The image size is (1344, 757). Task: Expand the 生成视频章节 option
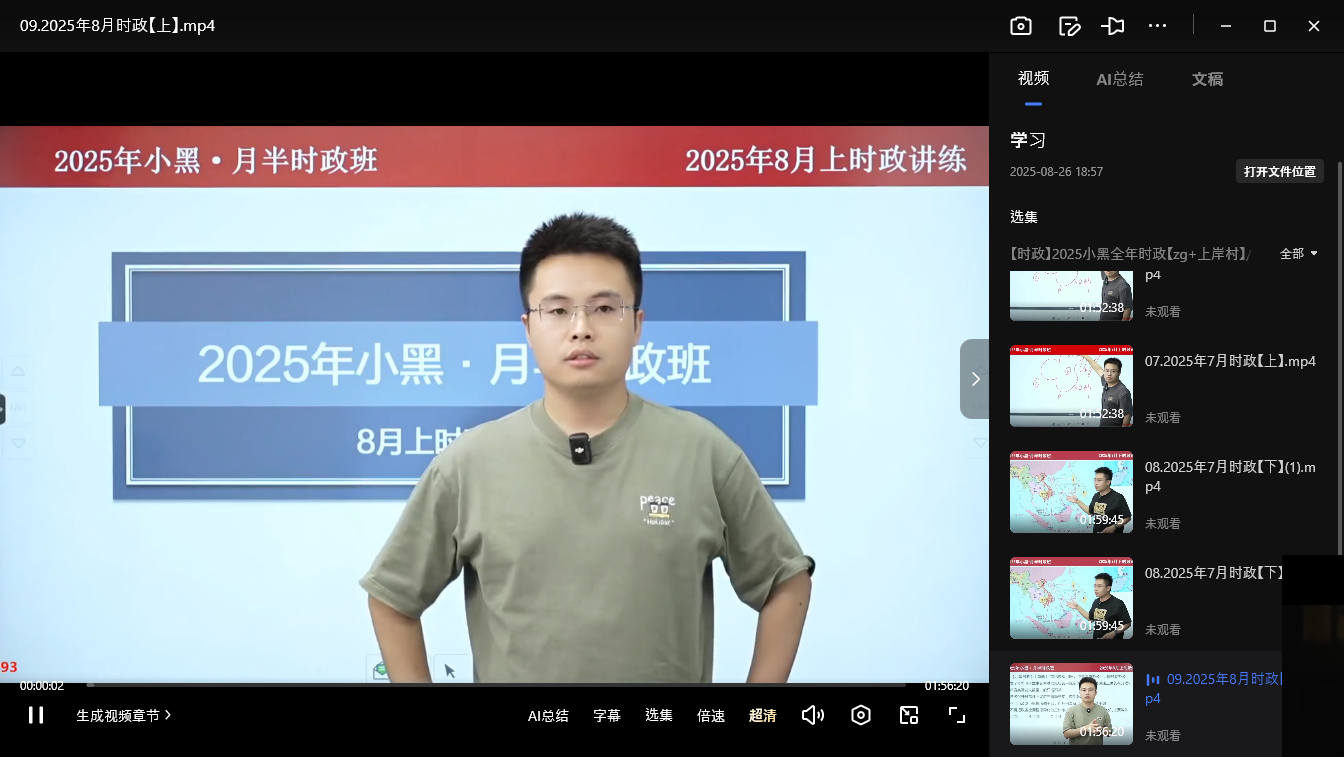pos(124,715)
